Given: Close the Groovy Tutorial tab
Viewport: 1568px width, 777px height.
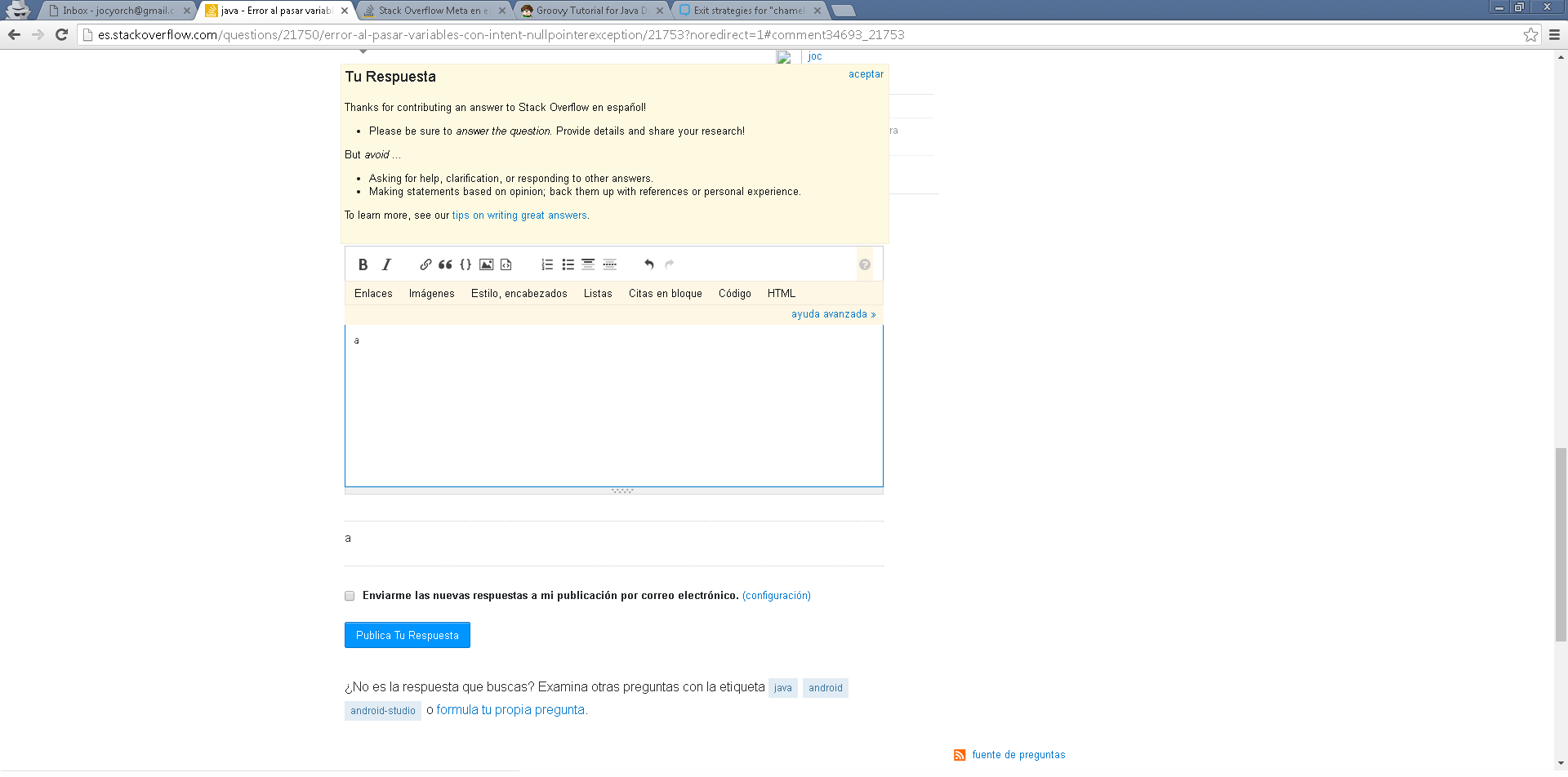Looking at the screenshot, I should click(660, 11).
